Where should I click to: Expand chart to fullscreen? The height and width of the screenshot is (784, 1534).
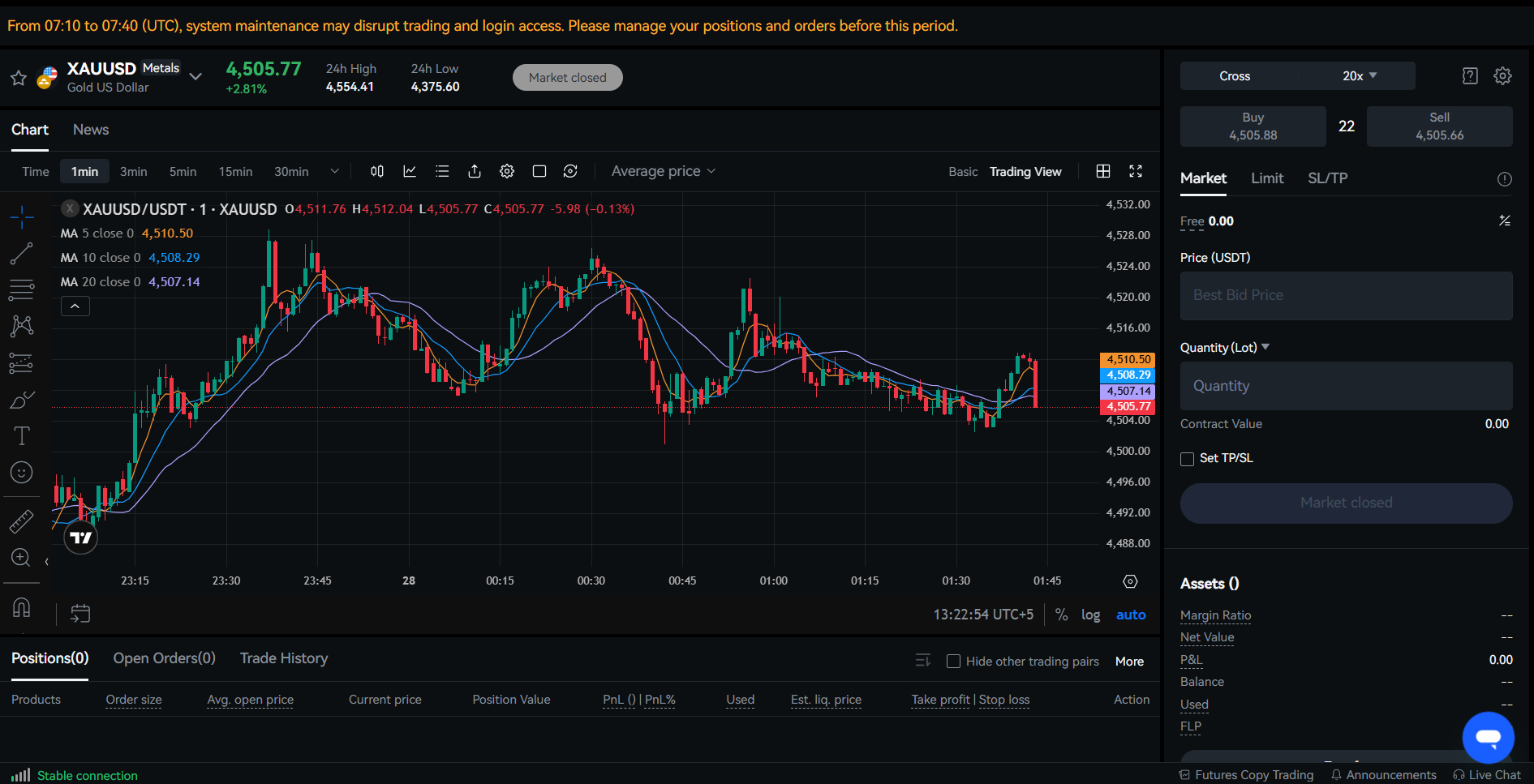click(1136, 171)
